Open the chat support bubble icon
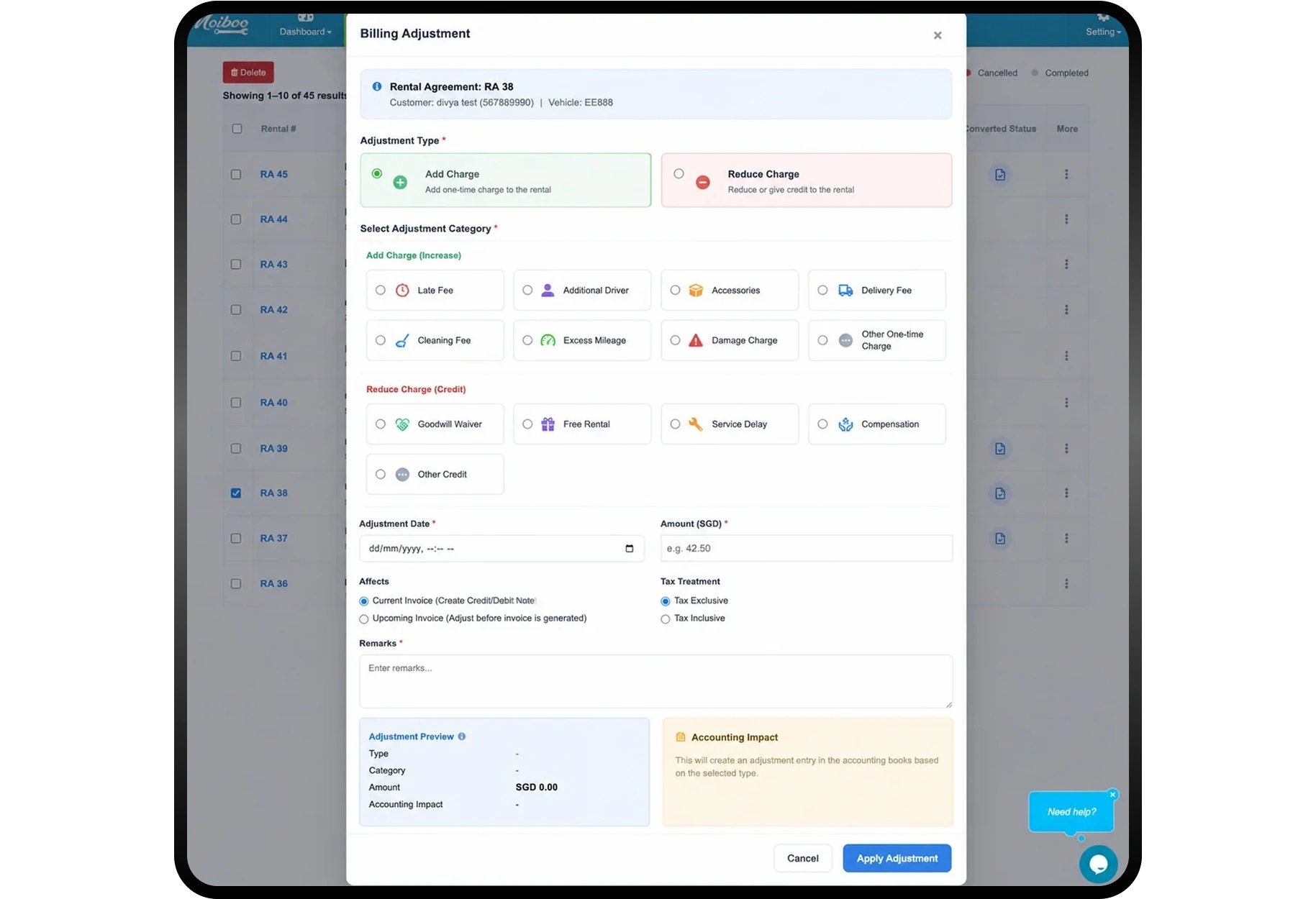The width and height of the screenshot is (1316, 899). tap(1098, 864)
